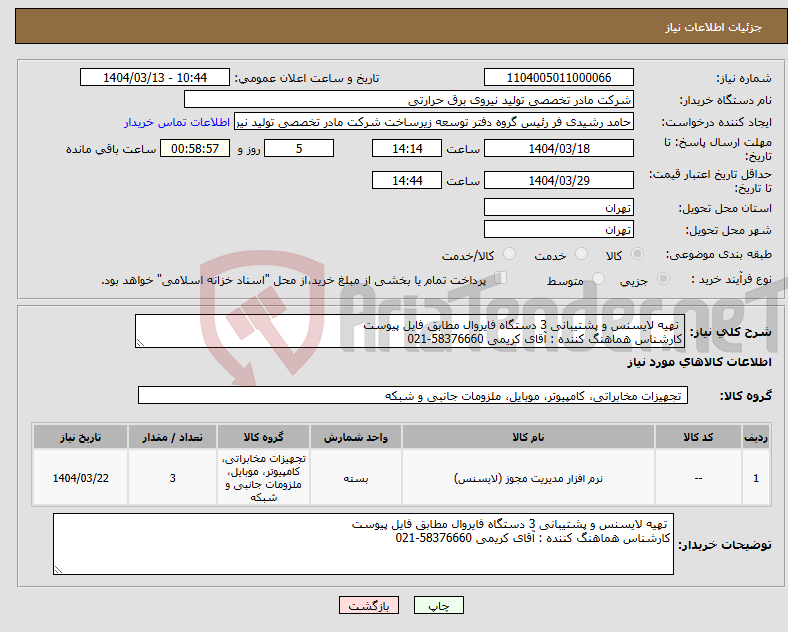Select the کالا/خدمت radio button
Screen dimensions: 788x632
(x=509, y=254)
